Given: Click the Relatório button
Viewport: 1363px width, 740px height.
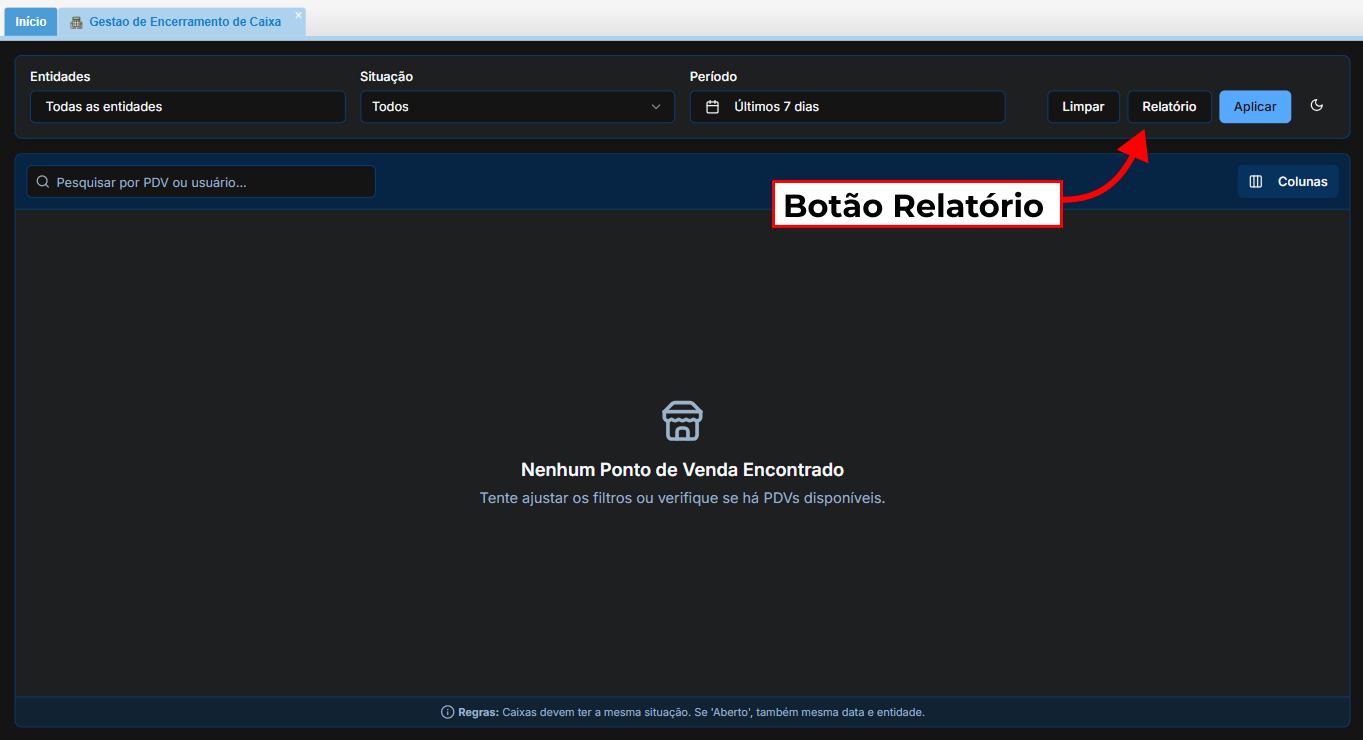Looking at the screenshot, I should (x=1169, y=107).
